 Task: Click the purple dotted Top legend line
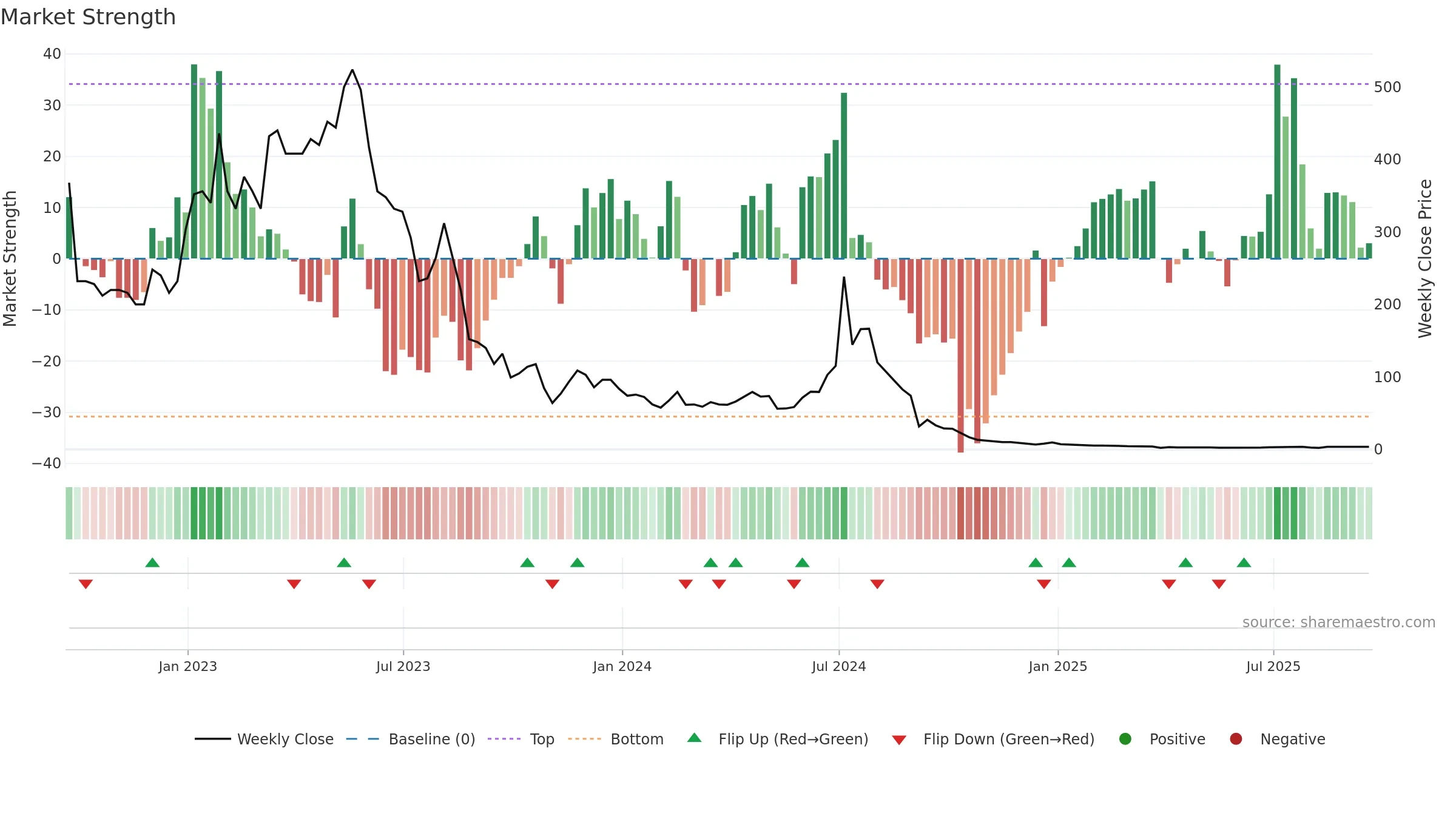click(504, 739)
